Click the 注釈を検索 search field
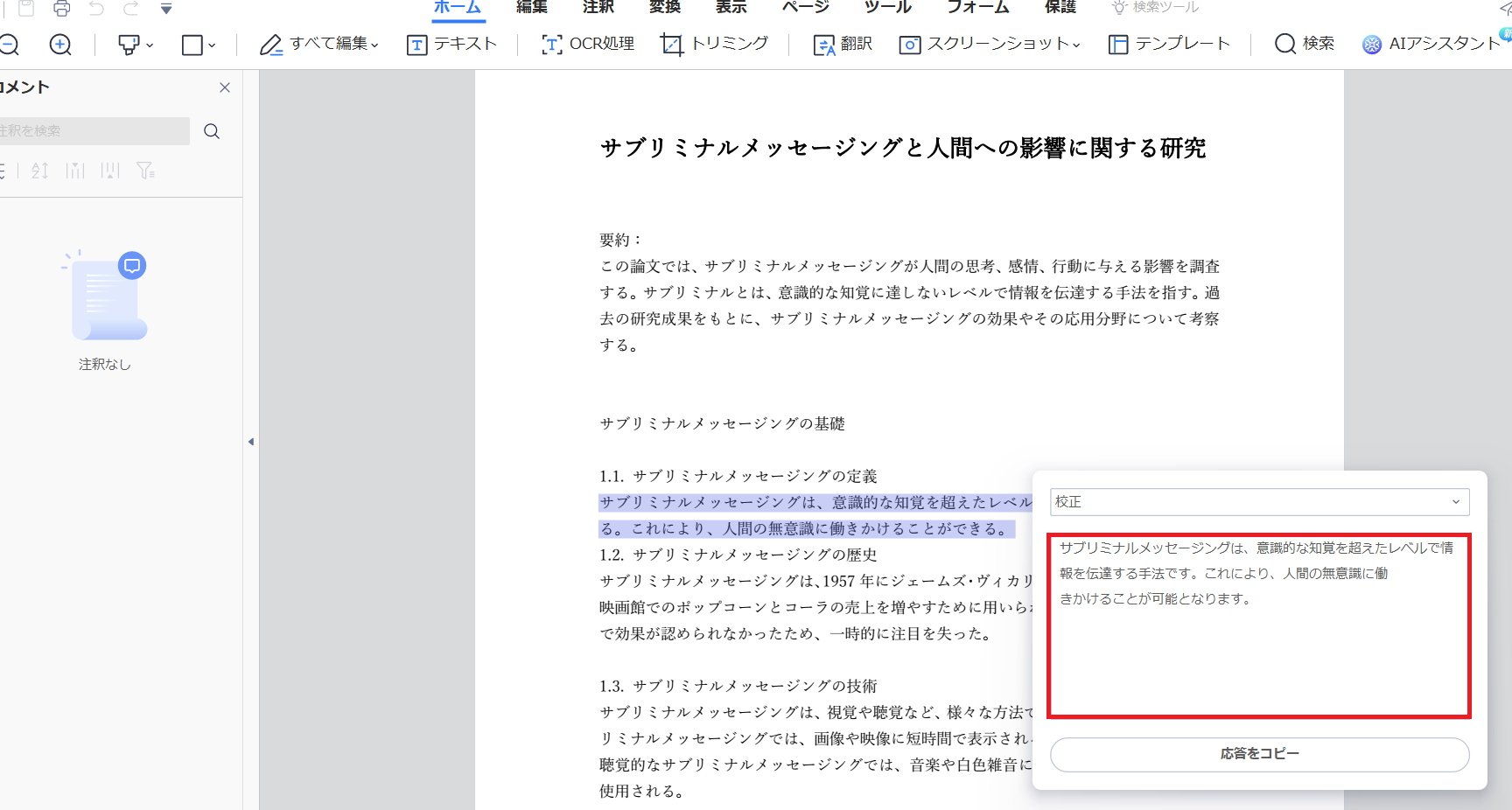Image resolution: width=1512 pixels, height=810 pixels. click(x=93, y=131)
